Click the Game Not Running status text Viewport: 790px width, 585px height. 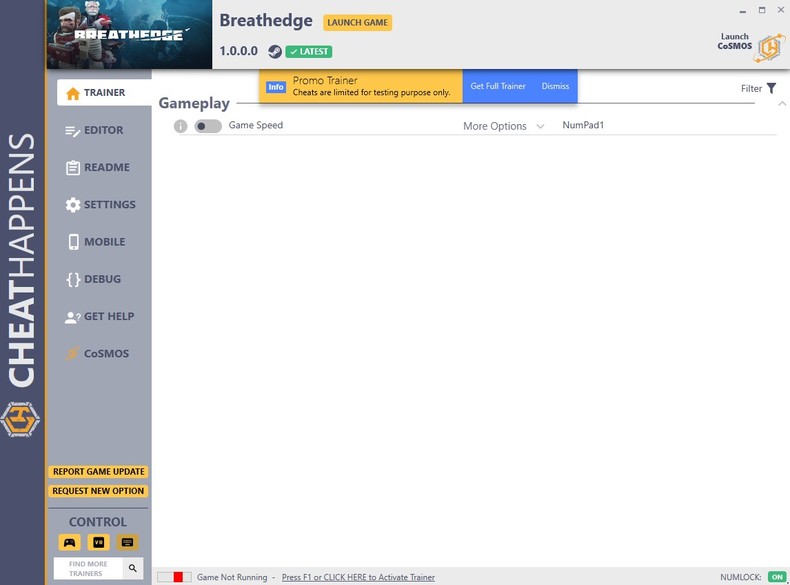click(x=232, y=577)
